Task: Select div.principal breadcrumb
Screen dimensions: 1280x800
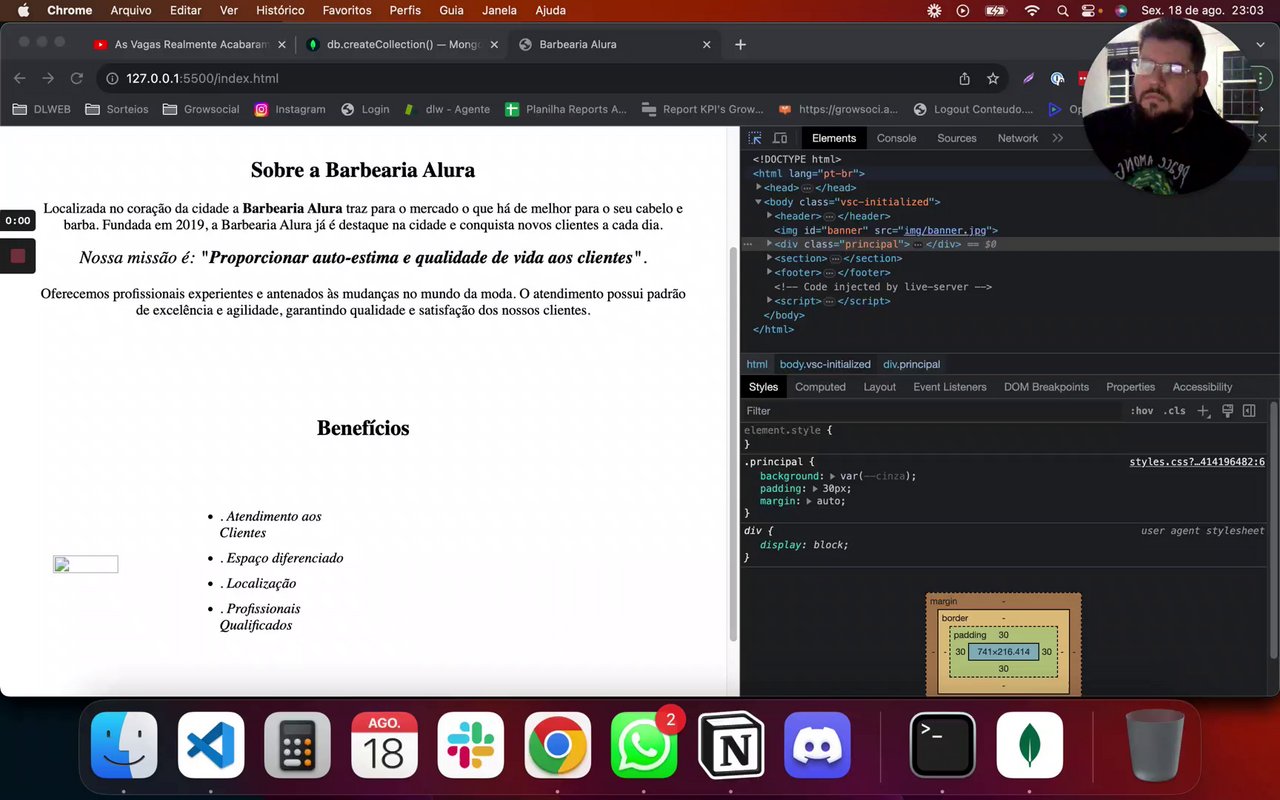Action: point(911,364)
